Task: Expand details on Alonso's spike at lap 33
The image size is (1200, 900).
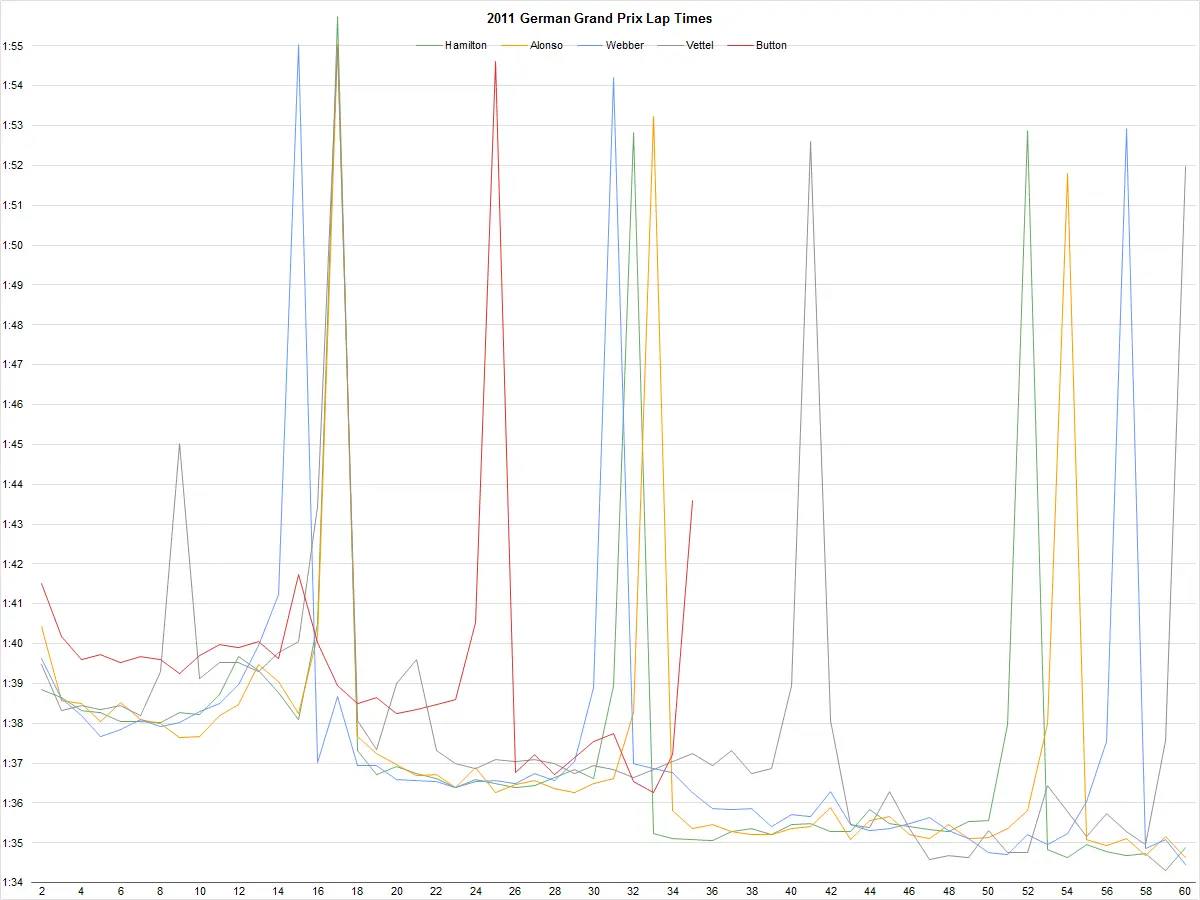Action: (655, 118)
